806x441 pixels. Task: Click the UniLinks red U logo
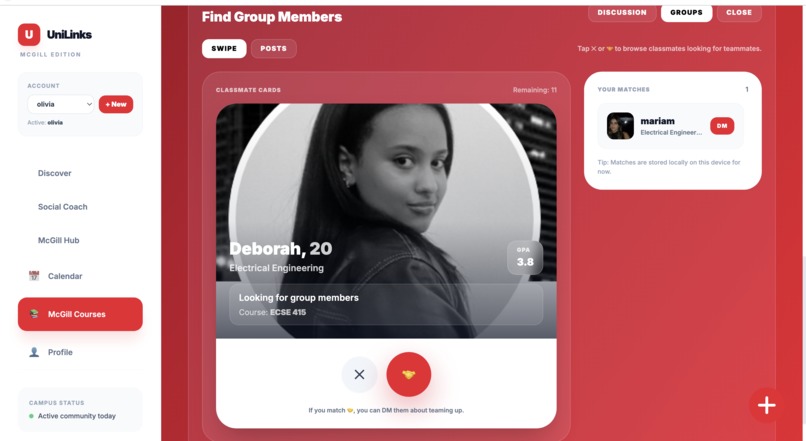(29, 34)
